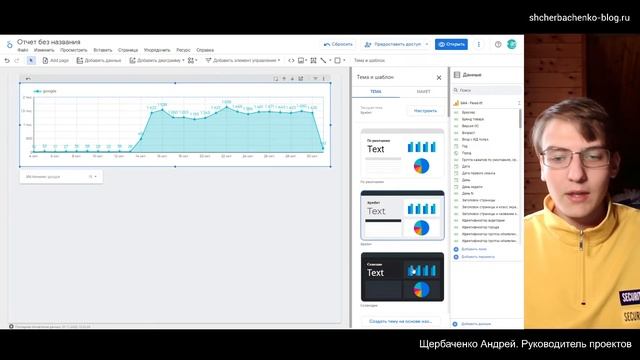Image resolution: width=640 pixels, height=360 pixels.
Task: Open the Страница menu
Action: (128, 50)
